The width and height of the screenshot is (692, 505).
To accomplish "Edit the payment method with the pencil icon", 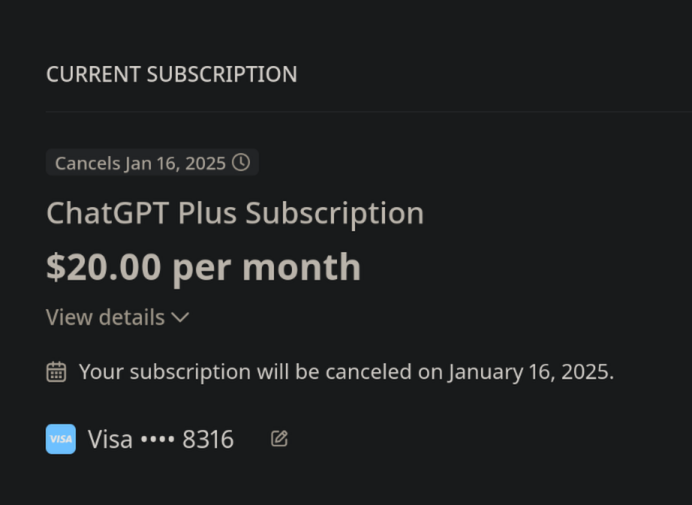I will pyautogui.click(x=279, y=438).
